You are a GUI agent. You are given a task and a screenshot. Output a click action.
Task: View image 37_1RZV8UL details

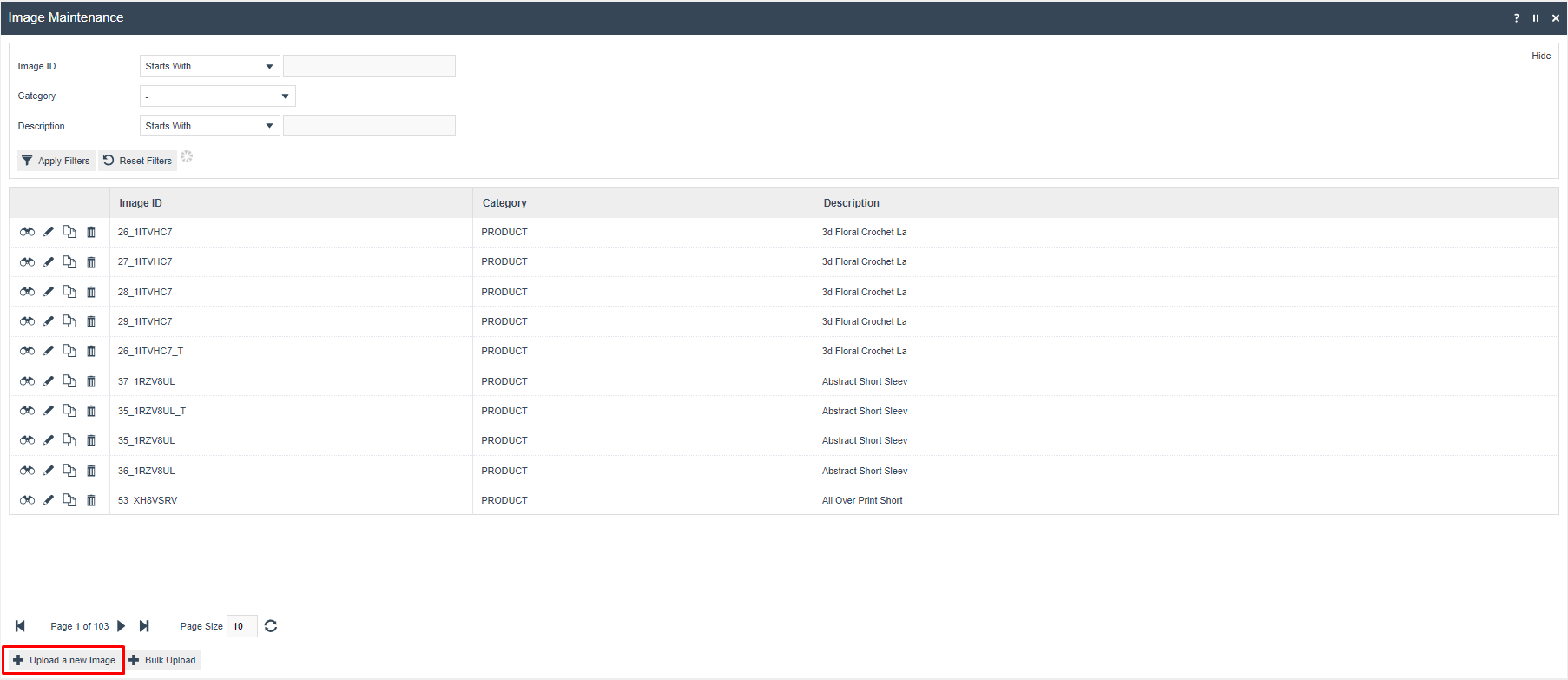click(x=28, y=381)
